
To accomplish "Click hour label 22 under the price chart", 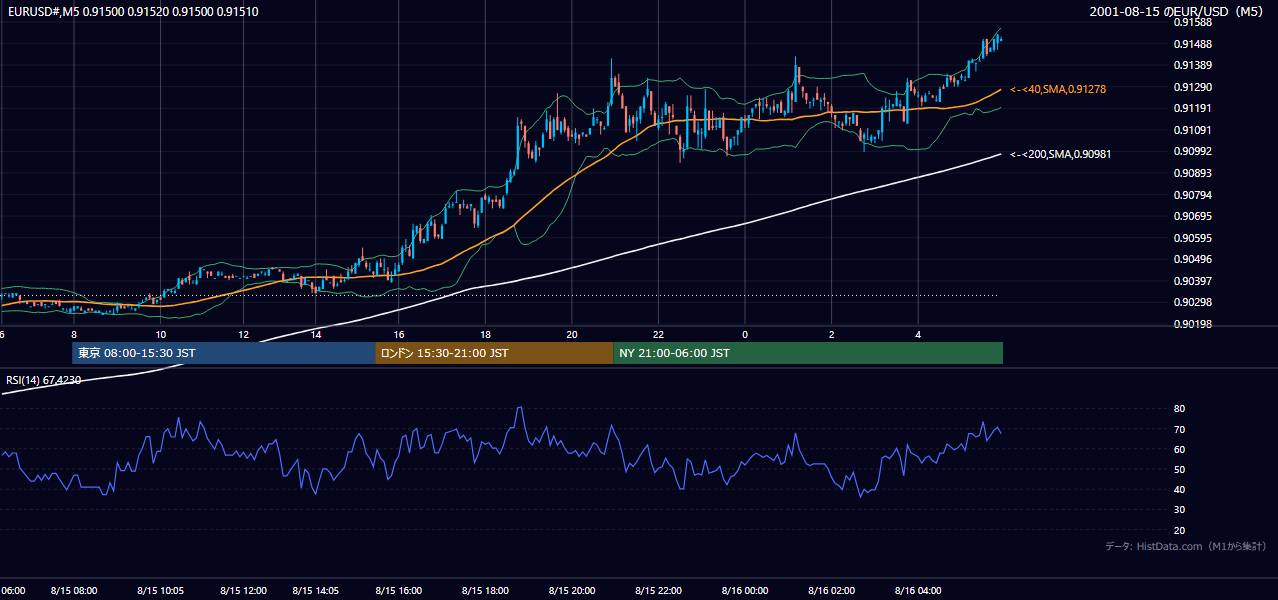I will (658, 334).
